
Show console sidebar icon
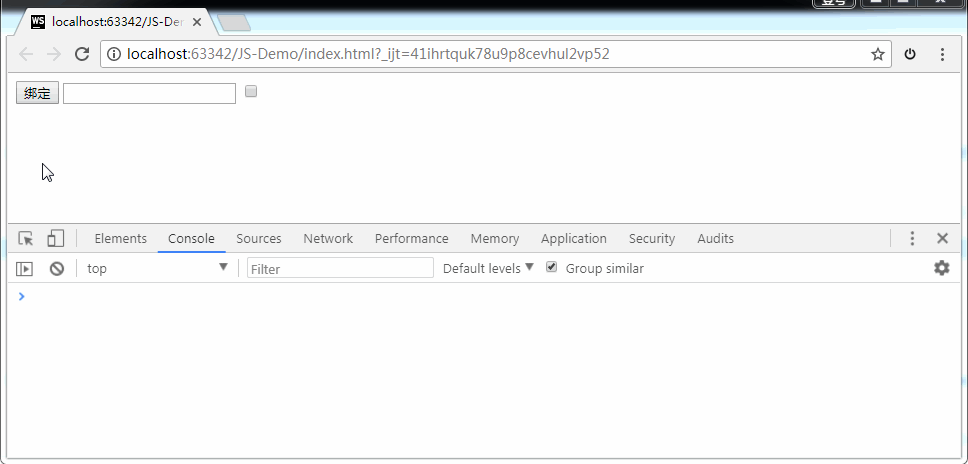[24, 268]
